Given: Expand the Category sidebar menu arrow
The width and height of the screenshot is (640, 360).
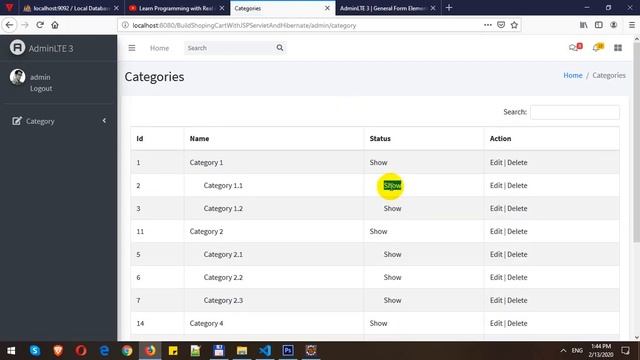Looking at the screenshot, I should click(x=104, y=120).
